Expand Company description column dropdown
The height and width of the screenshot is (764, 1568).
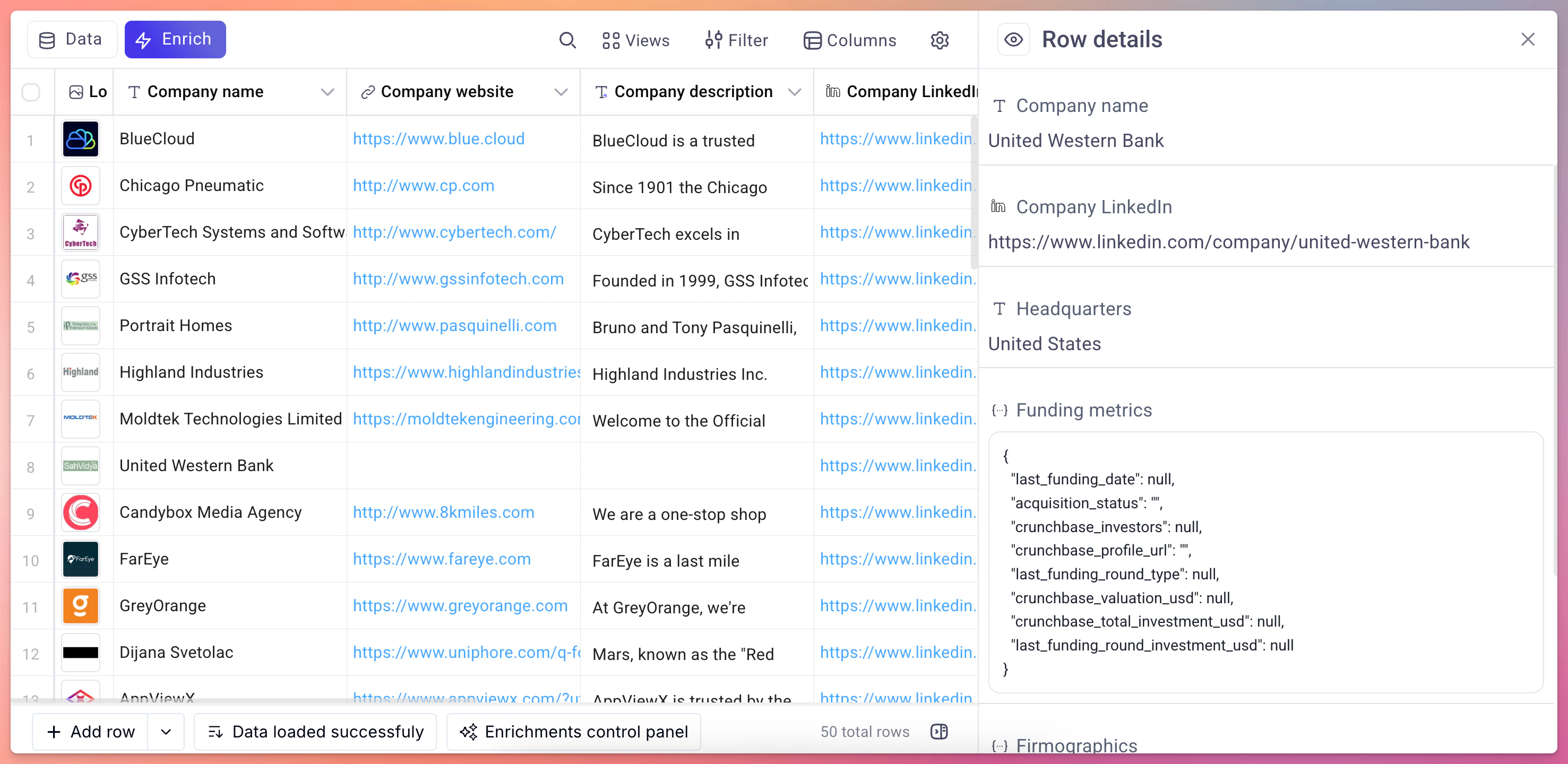coord(794,92)
